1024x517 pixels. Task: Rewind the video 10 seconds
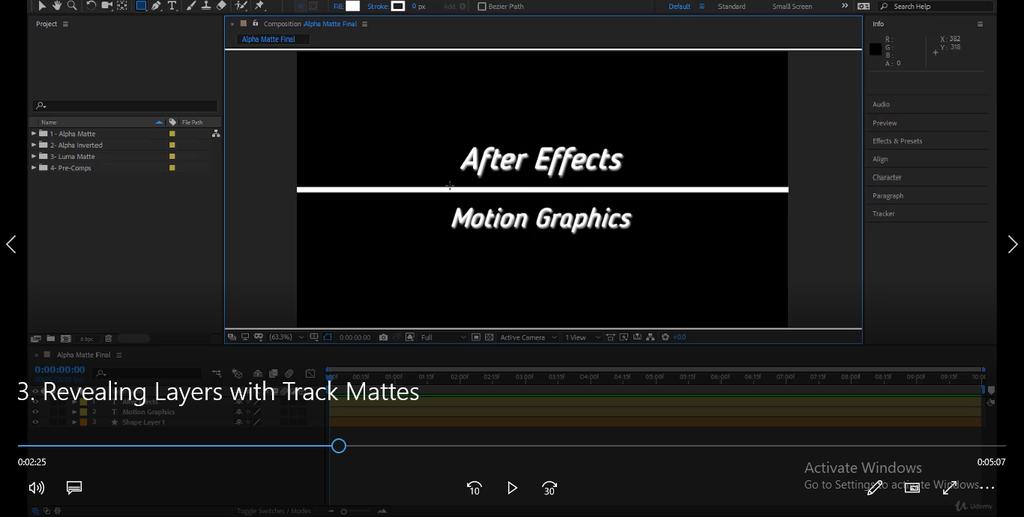tap(474, 488)
